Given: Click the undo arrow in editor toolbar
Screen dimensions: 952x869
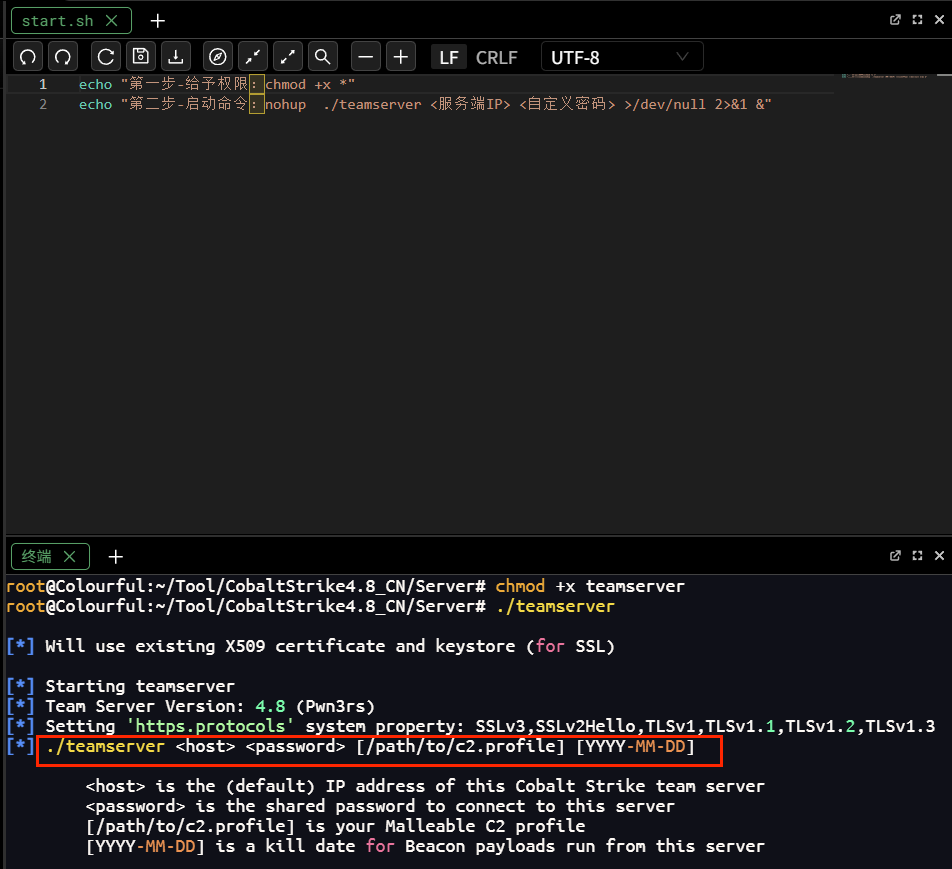Looking at the screenshot, I should 28,57.
